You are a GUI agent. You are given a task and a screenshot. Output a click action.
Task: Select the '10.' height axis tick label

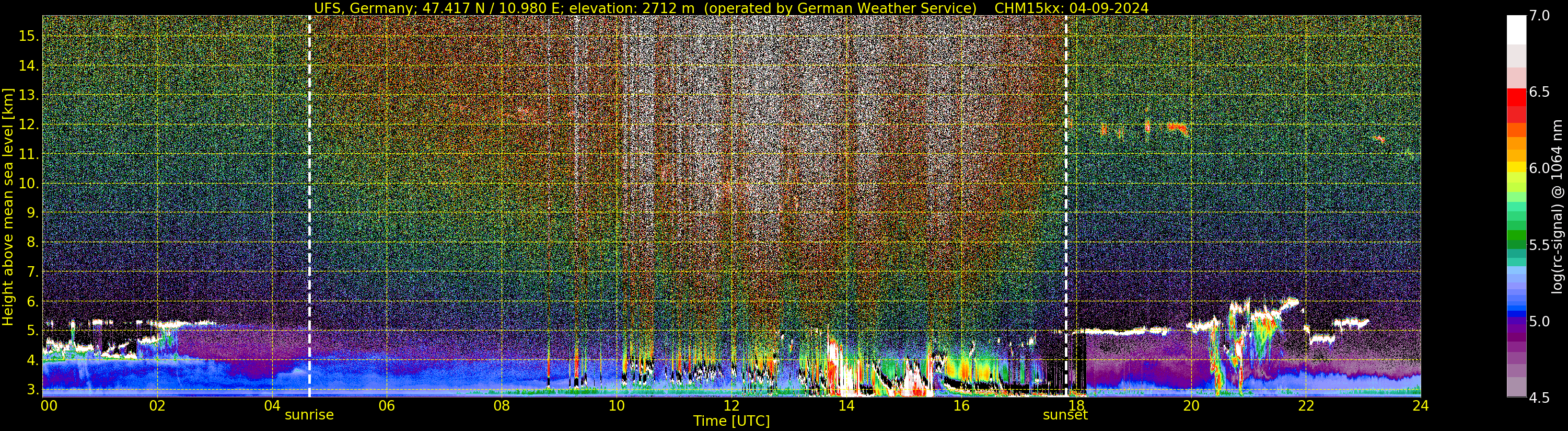pyautogui.click(x=29, y=184)
